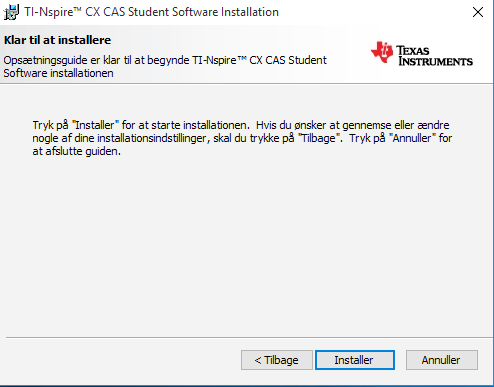Go back with the Tilbage button
The width and height of the screenshot is (494, 387).
277,360
